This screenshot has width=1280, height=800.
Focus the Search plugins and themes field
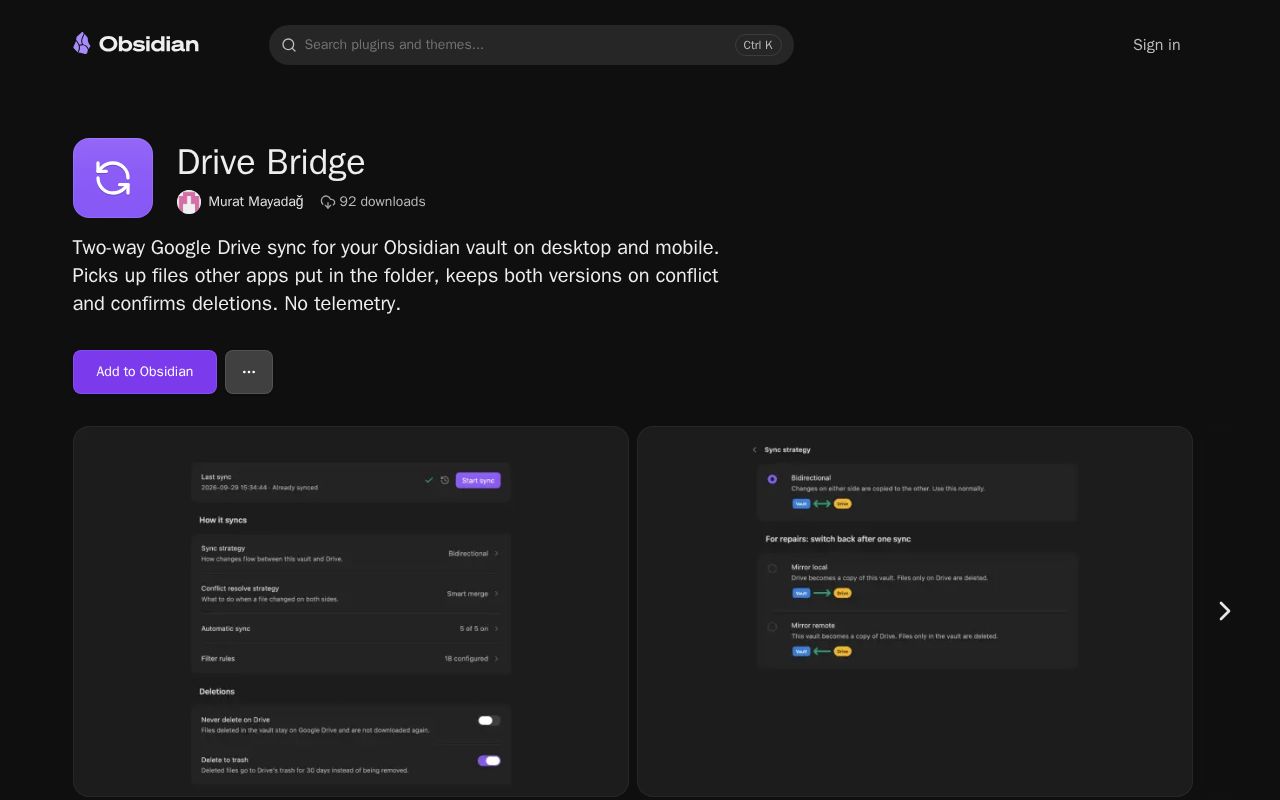tap(531, 45)
